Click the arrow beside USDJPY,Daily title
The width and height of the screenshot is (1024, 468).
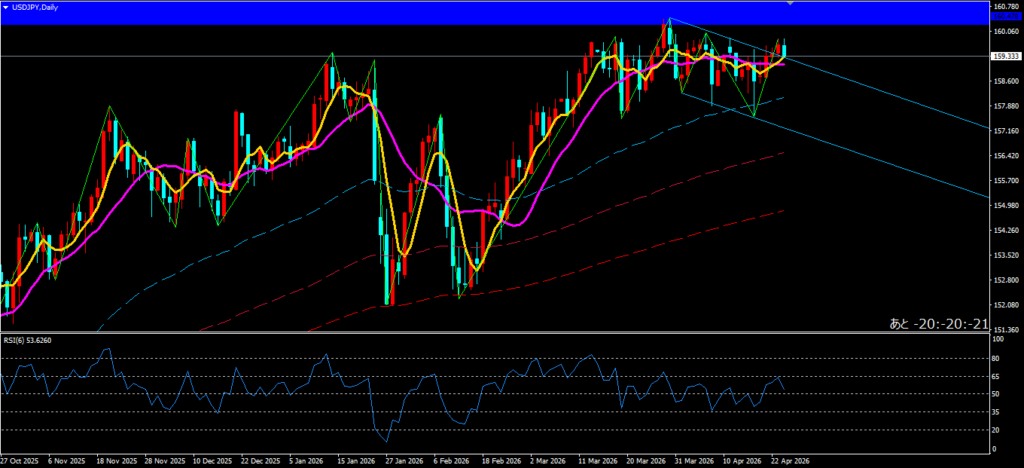[x=5, y=7]
